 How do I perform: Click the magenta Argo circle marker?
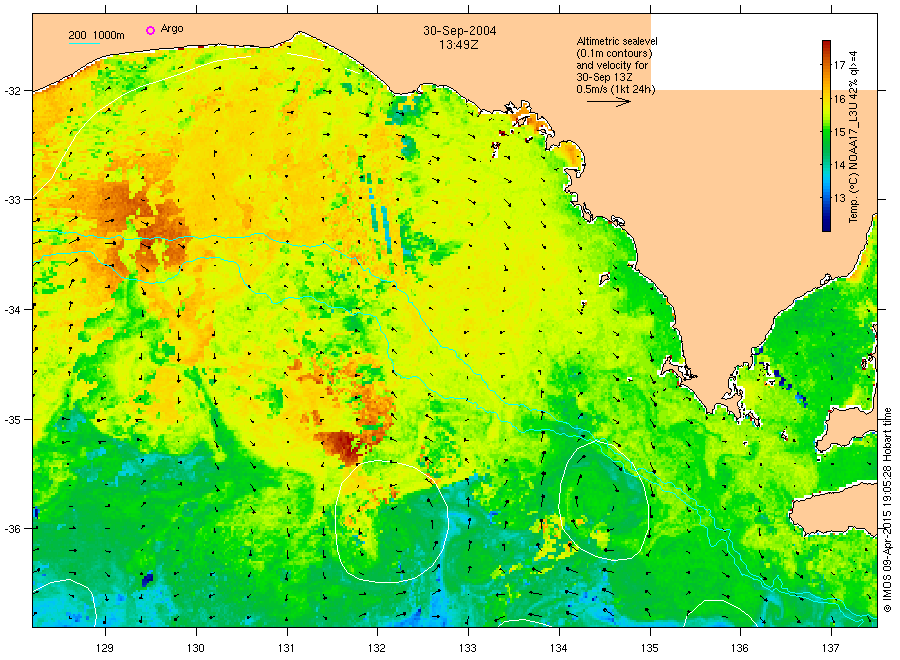pos(150,30)
